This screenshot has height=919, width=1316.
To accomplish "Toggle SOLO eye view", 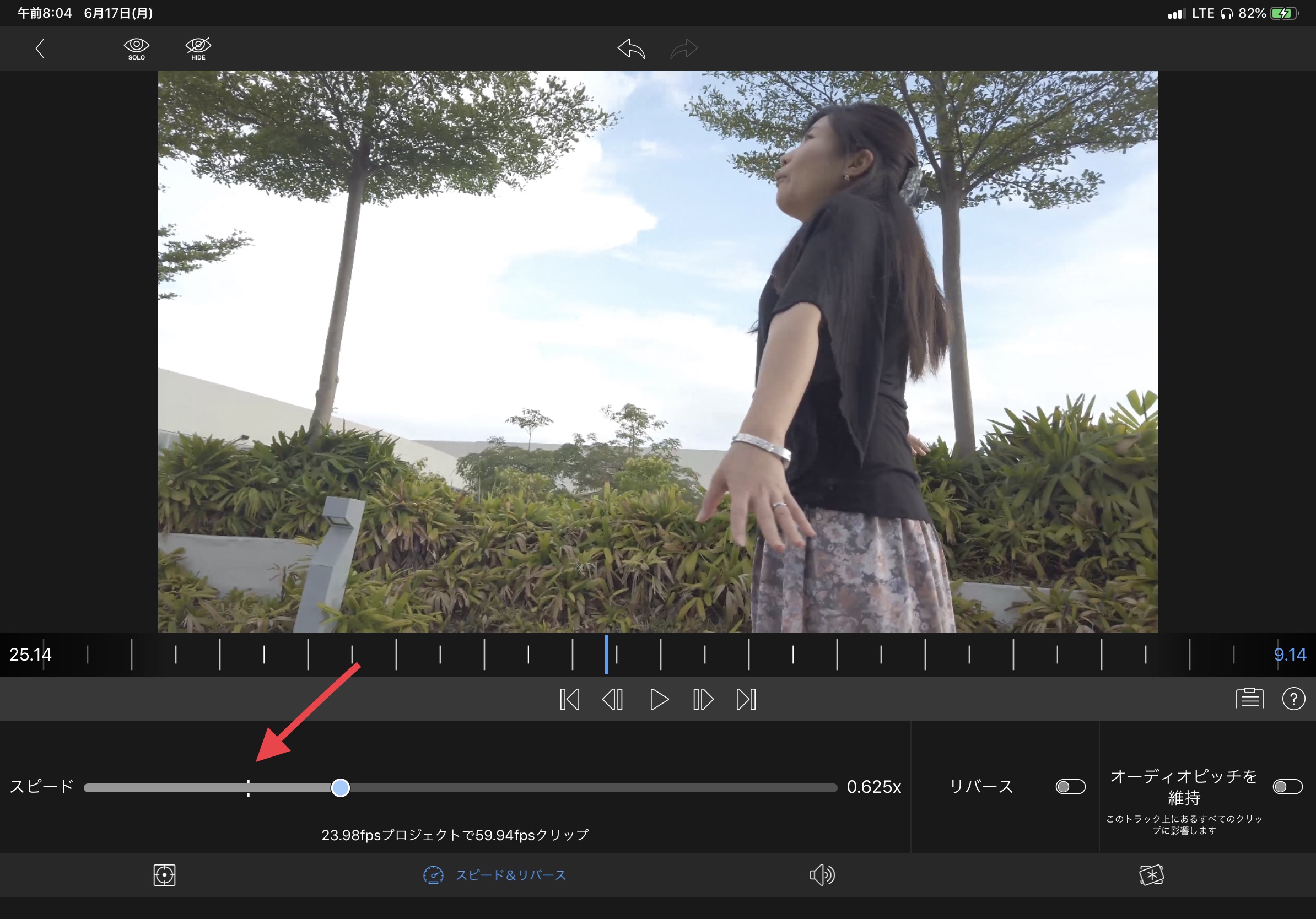I will [x=137, y=48].
